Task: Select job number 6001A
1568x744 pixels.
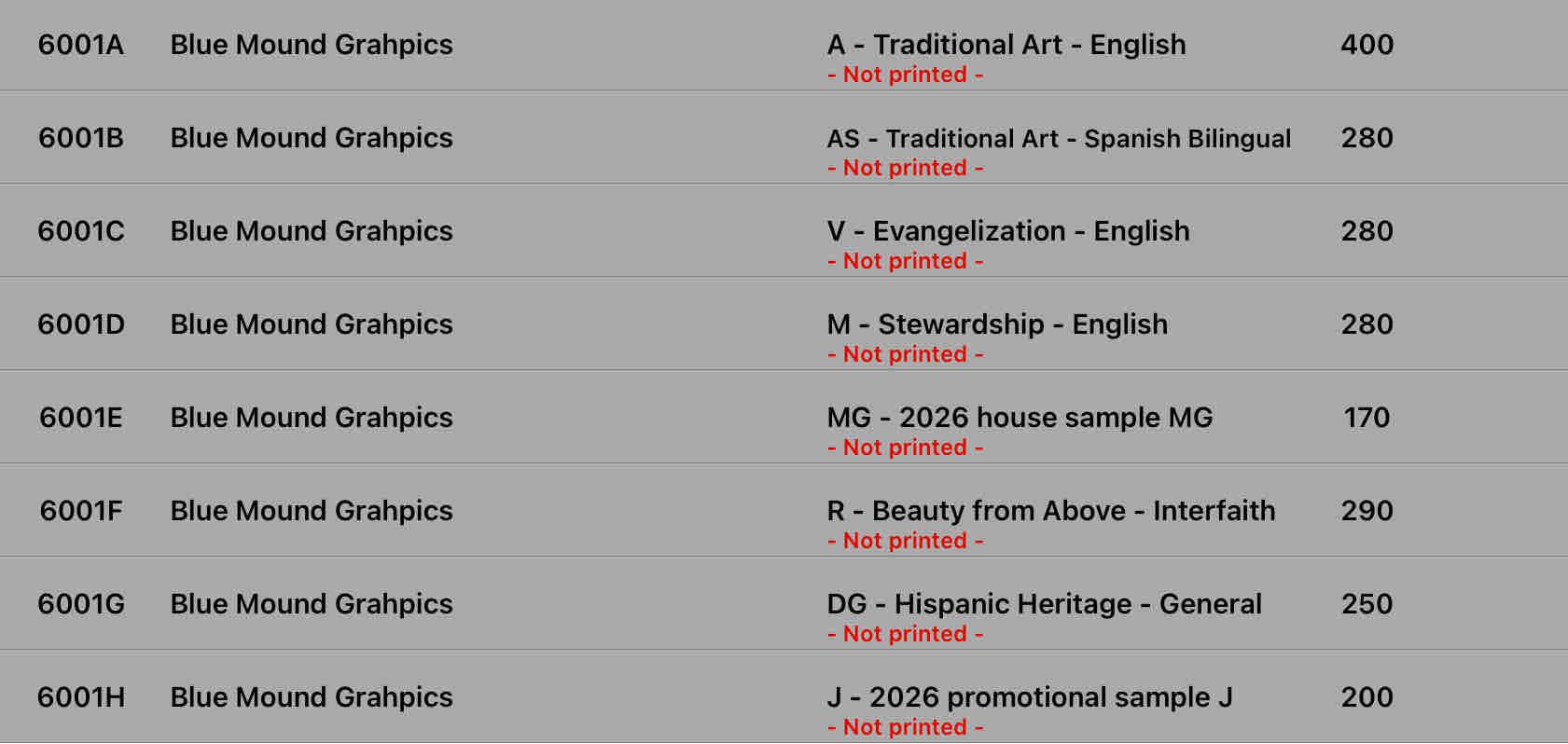Action: 81,45
